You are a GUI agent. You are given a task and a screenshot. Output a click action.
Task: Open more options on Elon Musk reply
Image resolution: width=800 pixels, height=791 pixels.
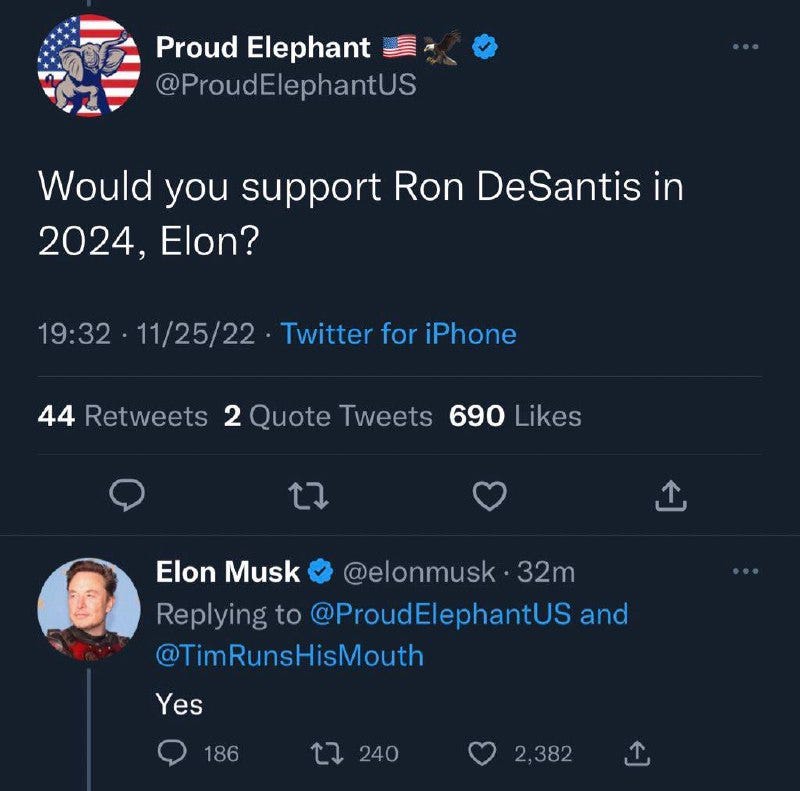point(745,571)
